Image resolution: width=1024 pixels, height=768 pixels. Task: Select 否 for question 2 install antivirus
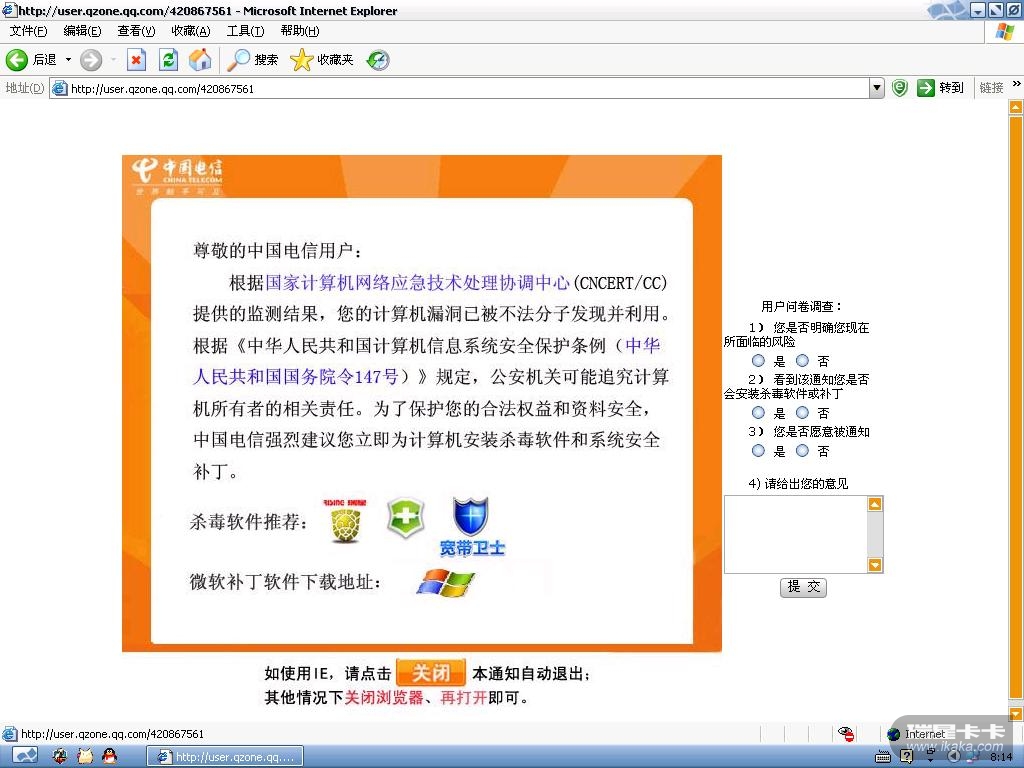[803, 413]
